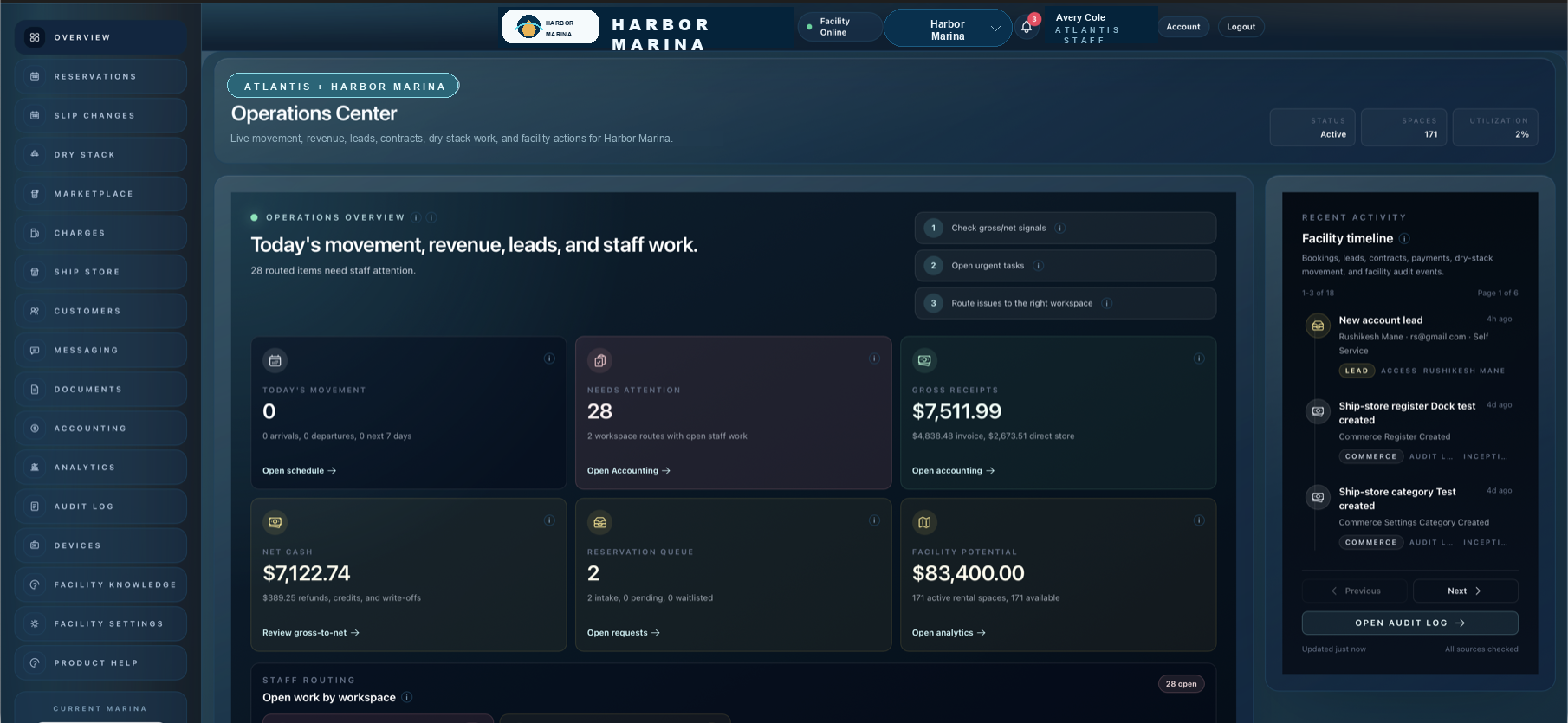Select the Check gross/net signals step
The height and width of the screenshot is (723, 1568).
coord(1066,229)
